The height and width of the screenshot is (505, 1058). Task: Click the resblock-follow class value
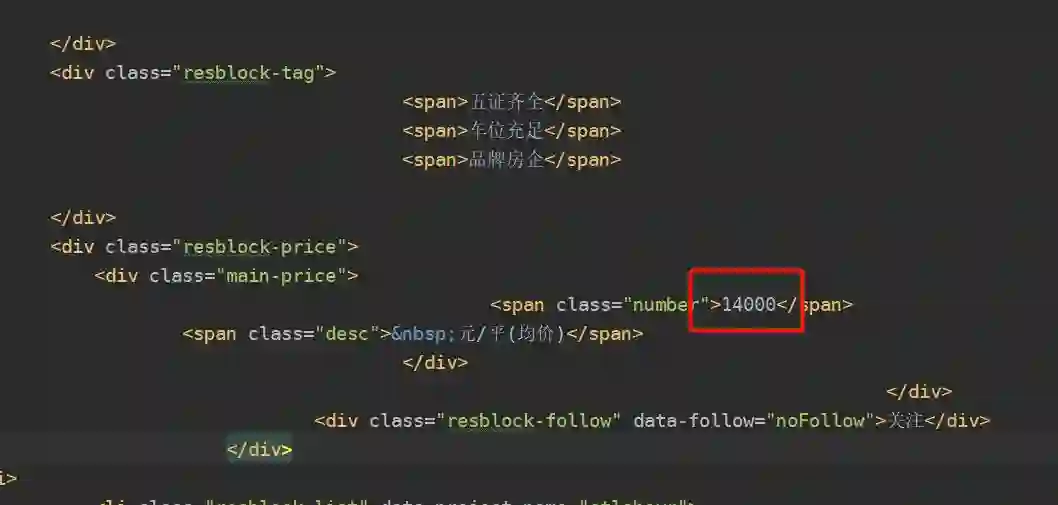(x=528, y=421)
